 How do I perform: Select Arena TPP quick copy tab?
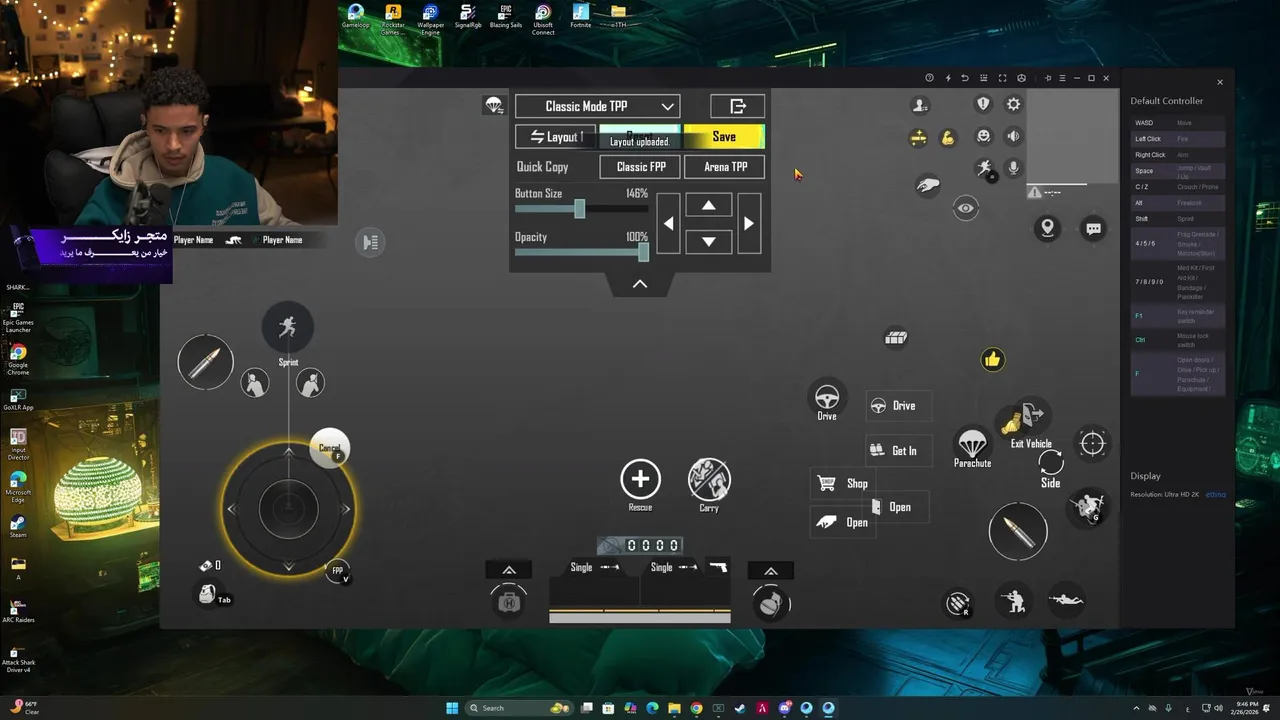725,167
